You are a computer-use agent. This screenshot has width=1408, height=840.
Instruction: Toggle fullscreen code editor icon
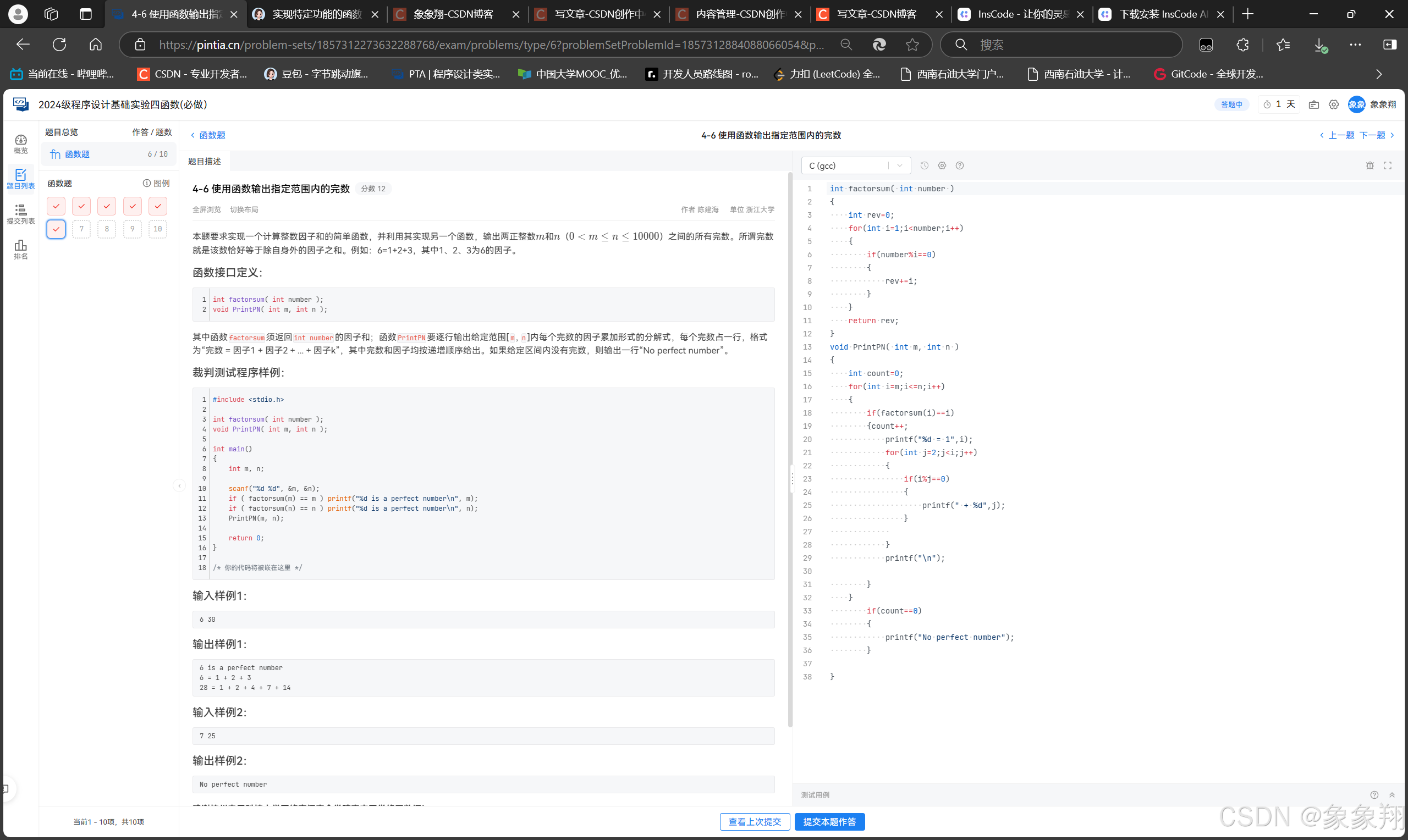(x=1388, y=165)
